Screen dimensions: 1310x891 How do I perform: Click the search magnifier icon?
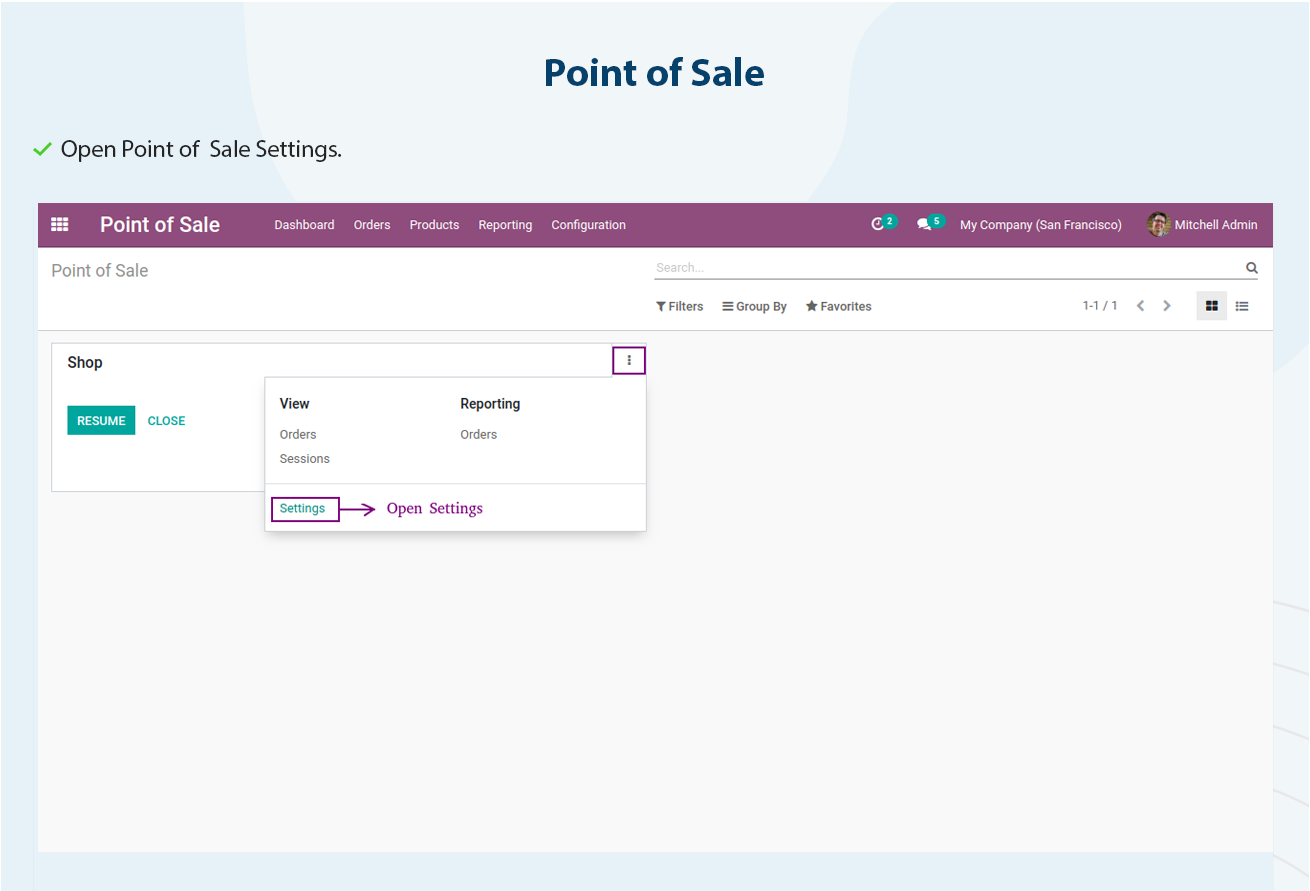pyautogui.click(x=1251, y=268)
